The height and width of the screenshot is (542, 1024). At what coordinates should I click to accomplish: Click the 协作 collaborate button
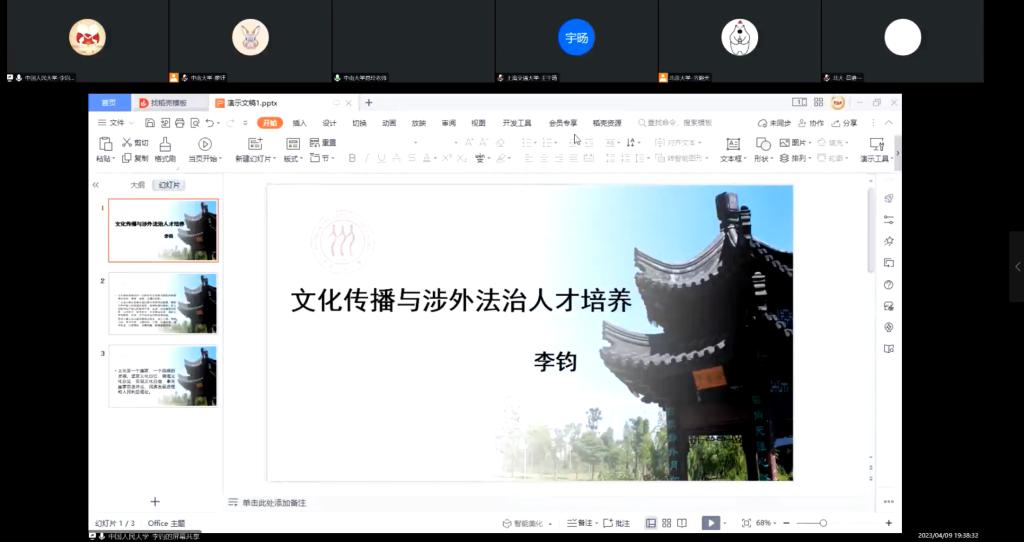coord(812,123)
